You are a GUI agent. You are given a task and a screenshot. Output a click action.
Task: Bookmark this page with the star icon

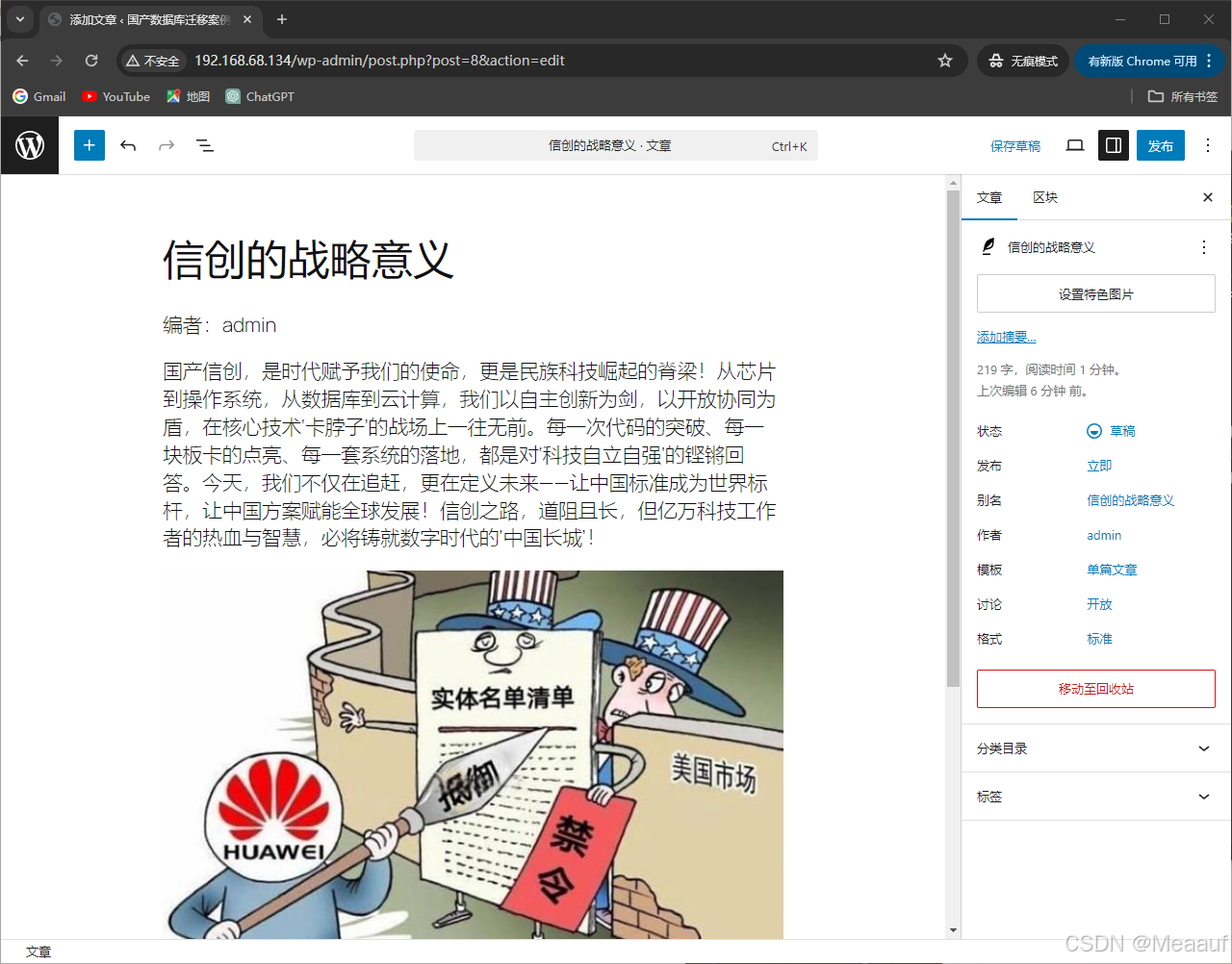coord(945,61)
